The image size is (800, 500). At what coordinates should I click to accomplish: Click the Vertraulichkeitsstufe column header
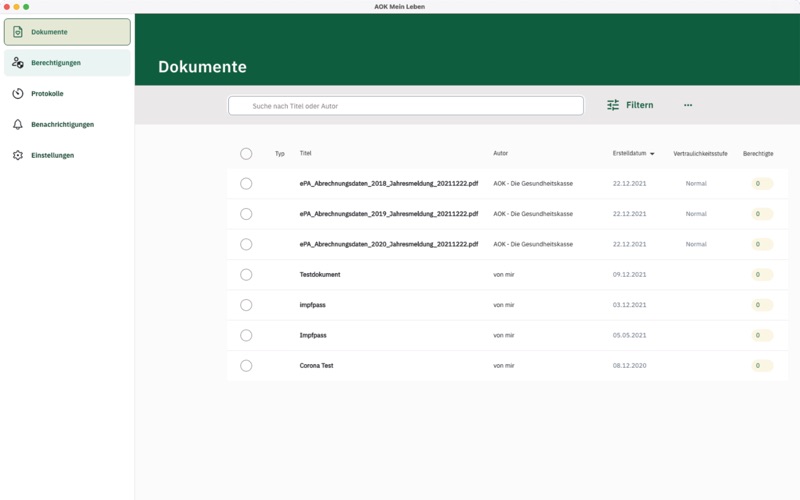tap(700, 154)
